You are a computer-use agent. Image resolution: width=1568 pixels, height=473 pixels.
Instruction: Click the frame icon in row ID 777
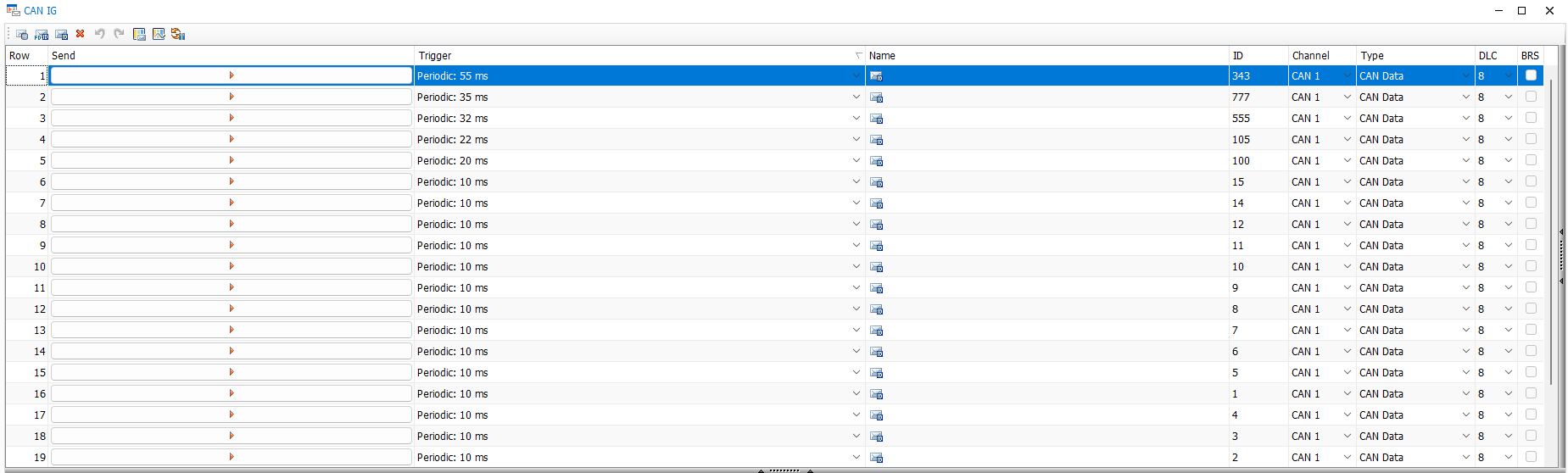(877, 97)
